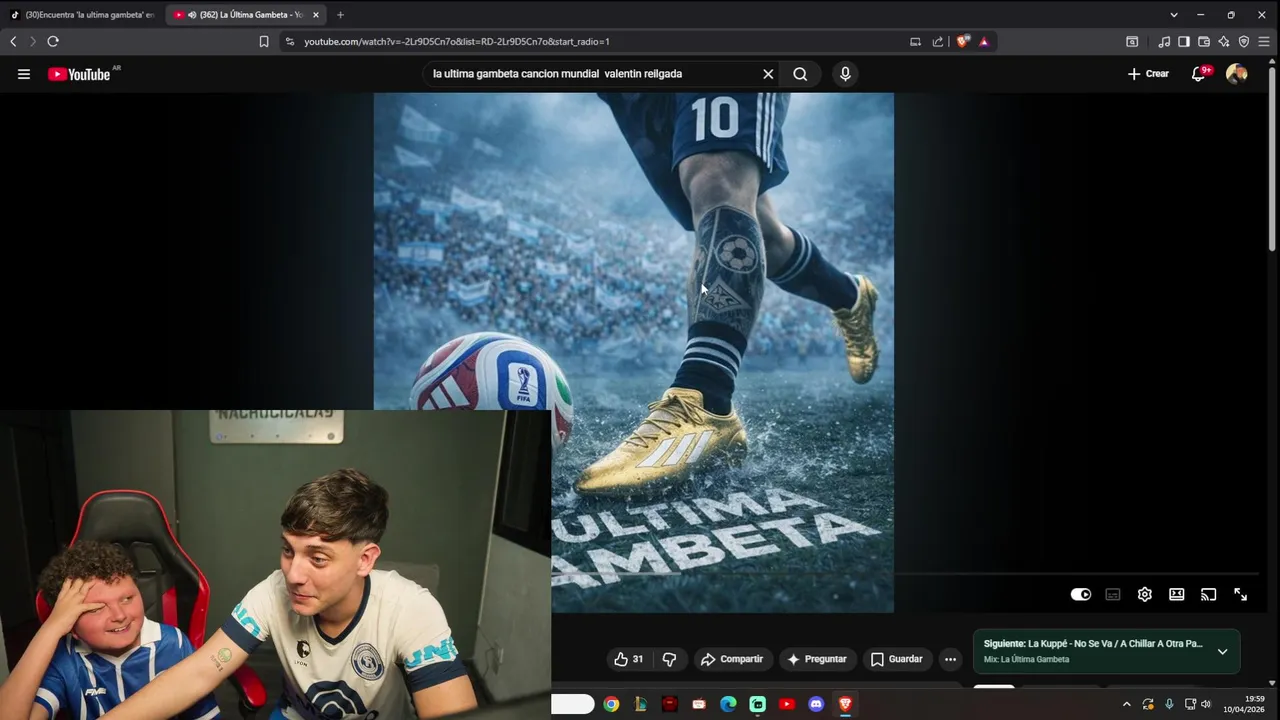This screenshot has height=720, width=1280.
Task: Open volume control in system tray
Action: (x=1206, y=704)
